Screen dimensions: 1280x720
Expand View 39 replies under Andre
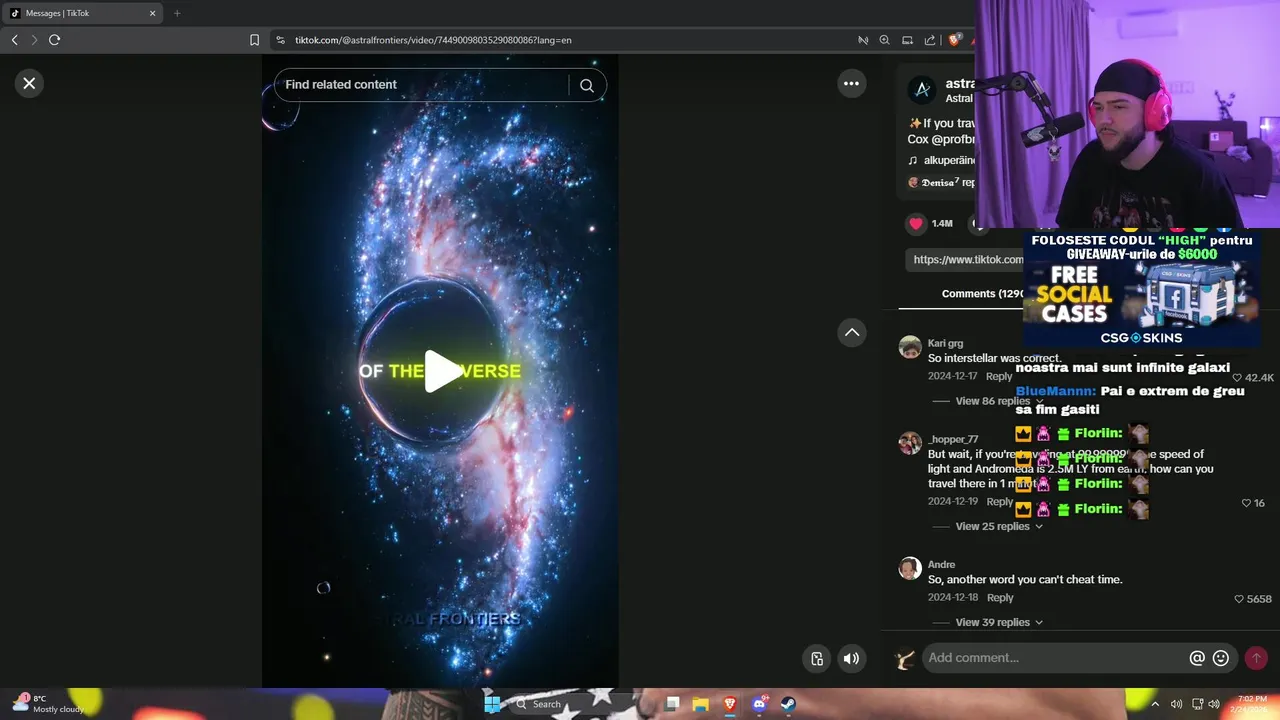999,622
